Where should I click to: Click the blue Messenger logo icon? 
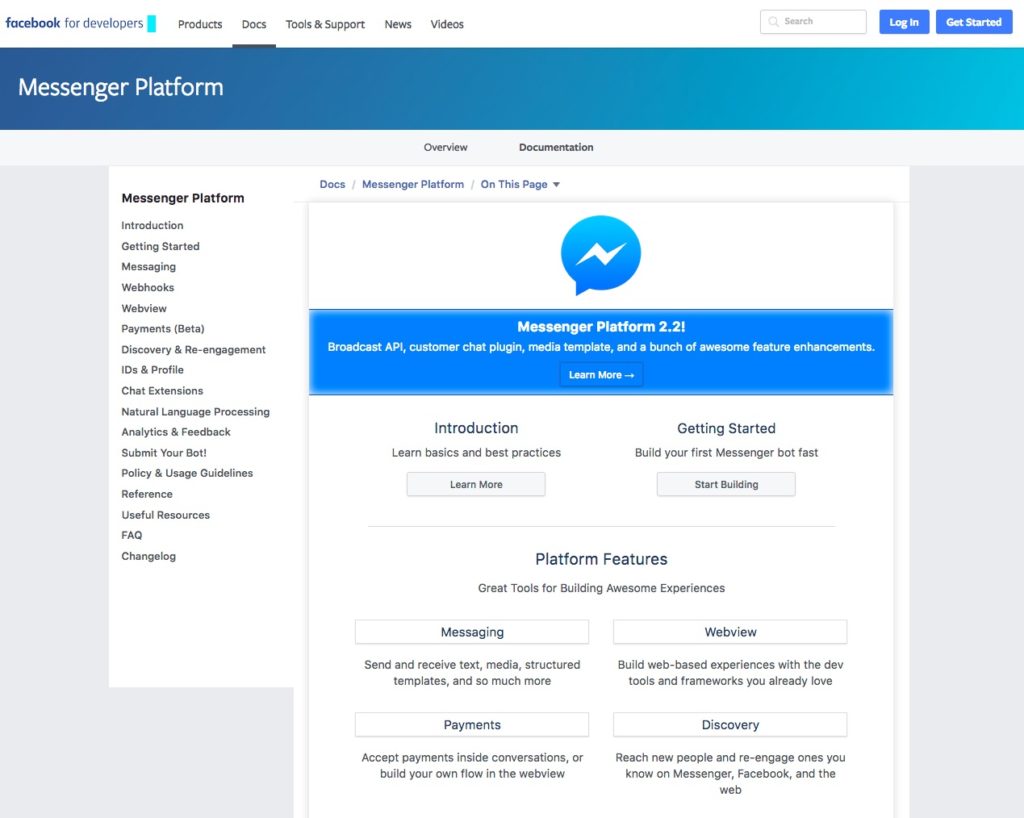pyautogui.click(x=600, y=255)
